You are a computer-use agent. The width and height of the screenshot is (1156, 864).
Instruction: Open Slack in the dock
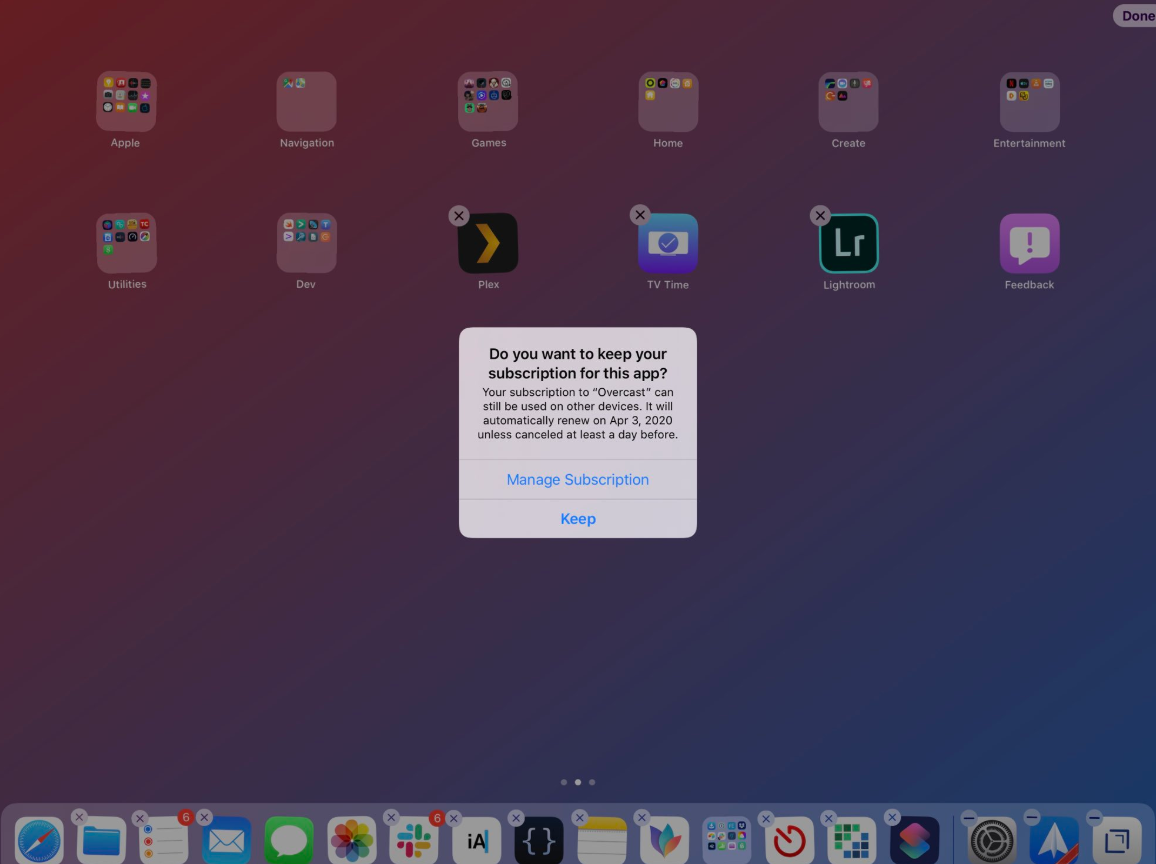click(414, 840)
